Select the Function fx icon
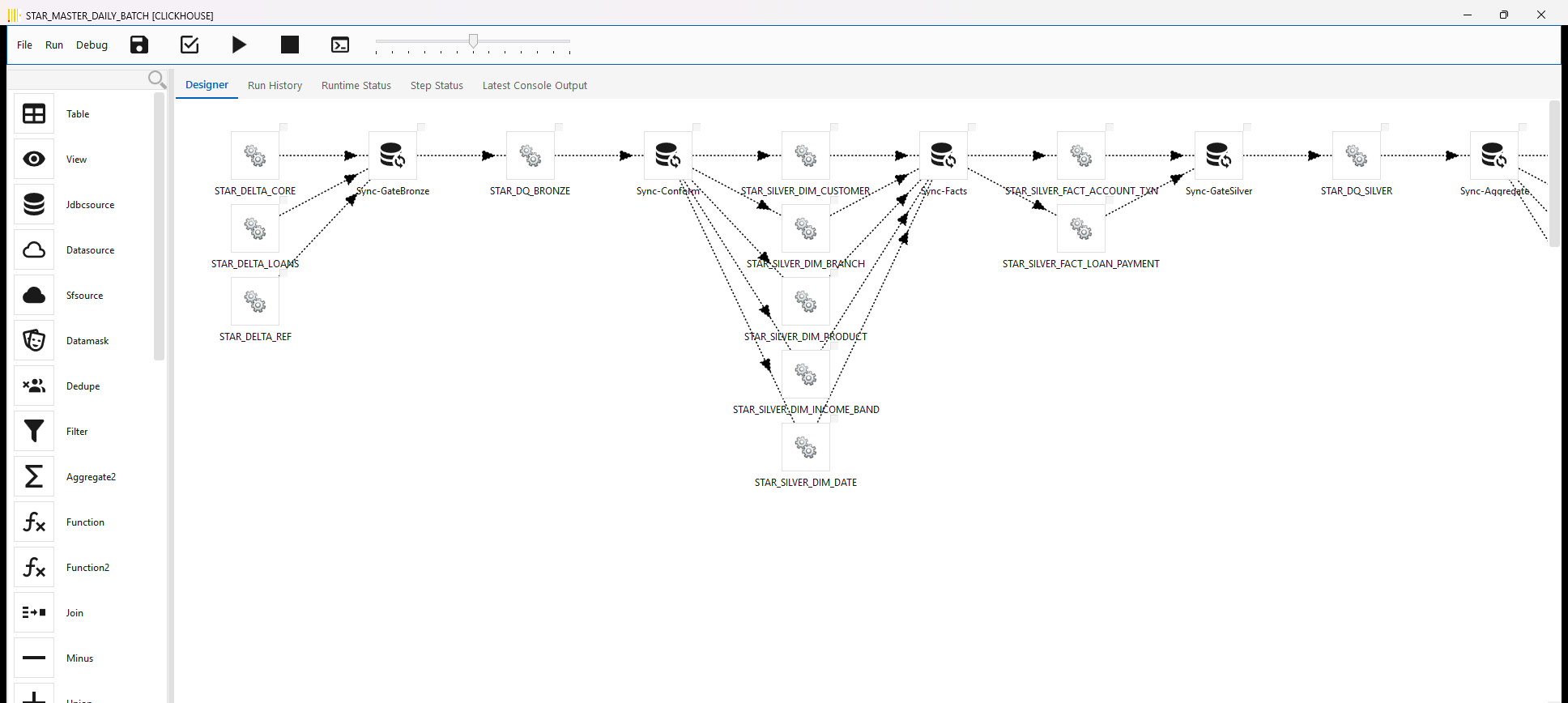 pos(34,522)
